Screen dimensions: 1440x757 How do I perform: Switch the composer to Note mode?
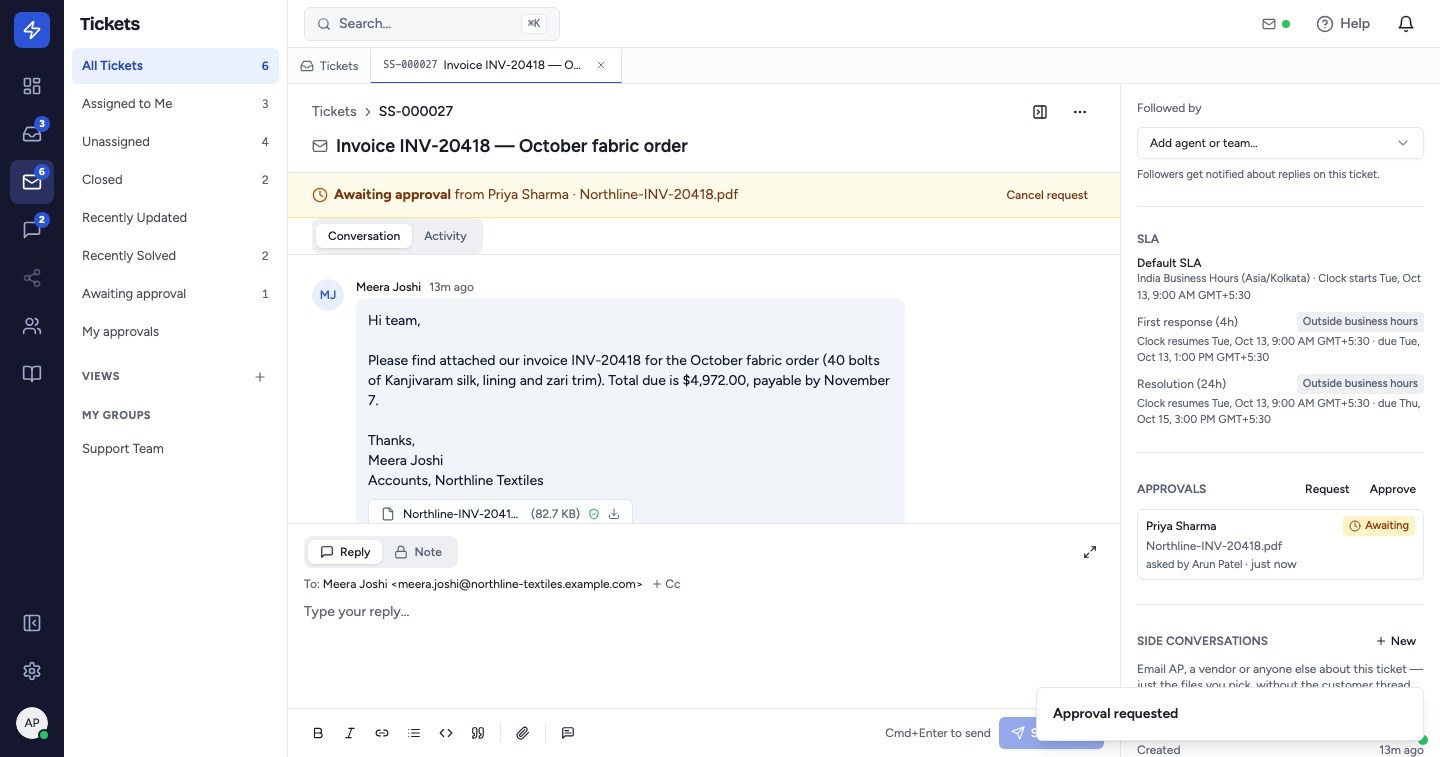[418, 552]
